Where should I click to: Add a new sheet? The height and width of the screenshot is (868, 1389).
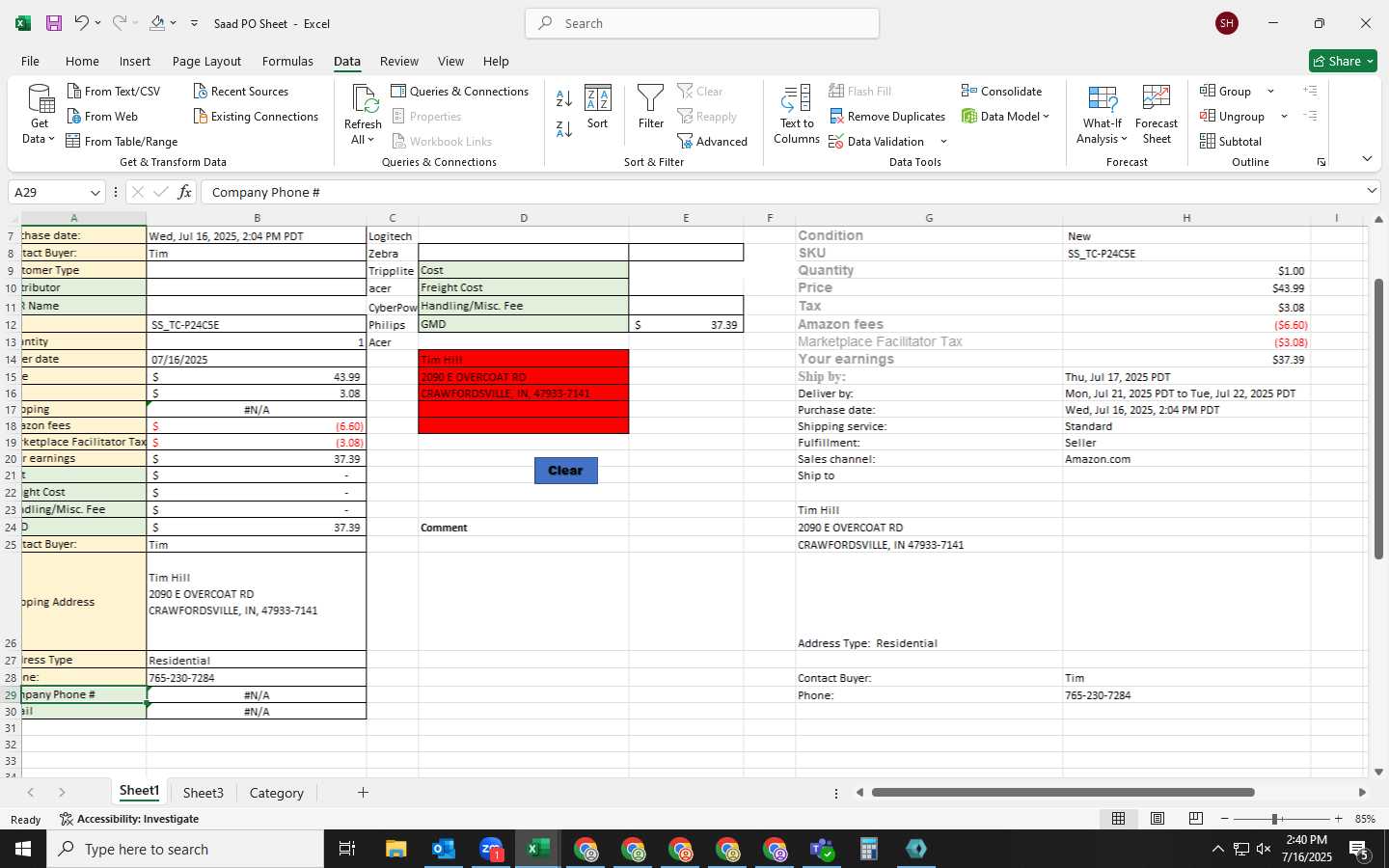363,793
